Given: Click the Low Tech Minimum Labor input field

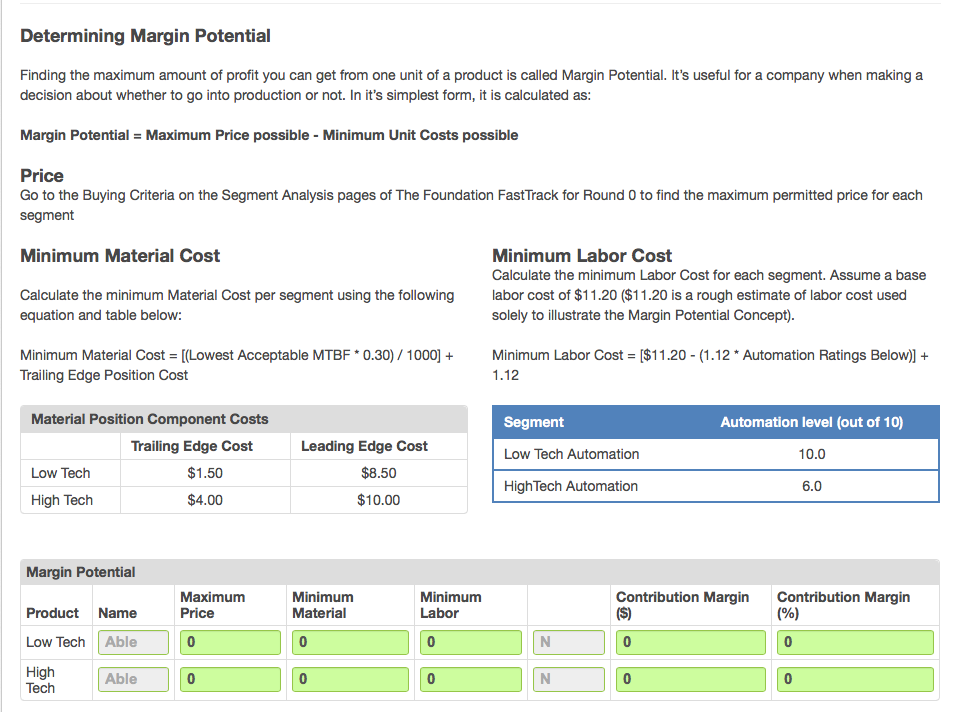Looking at the screenshot, I should (x=470, y=641).
